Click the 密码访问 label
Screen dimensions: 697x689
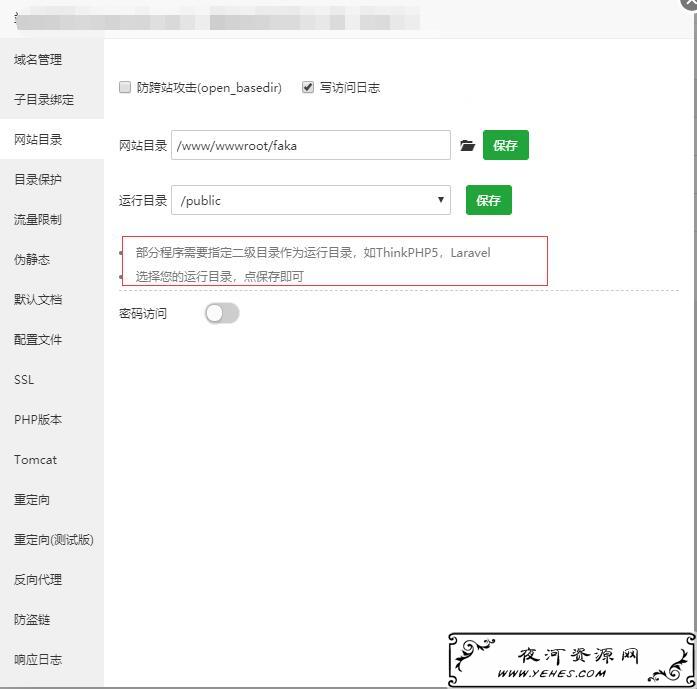pos(143,313)
